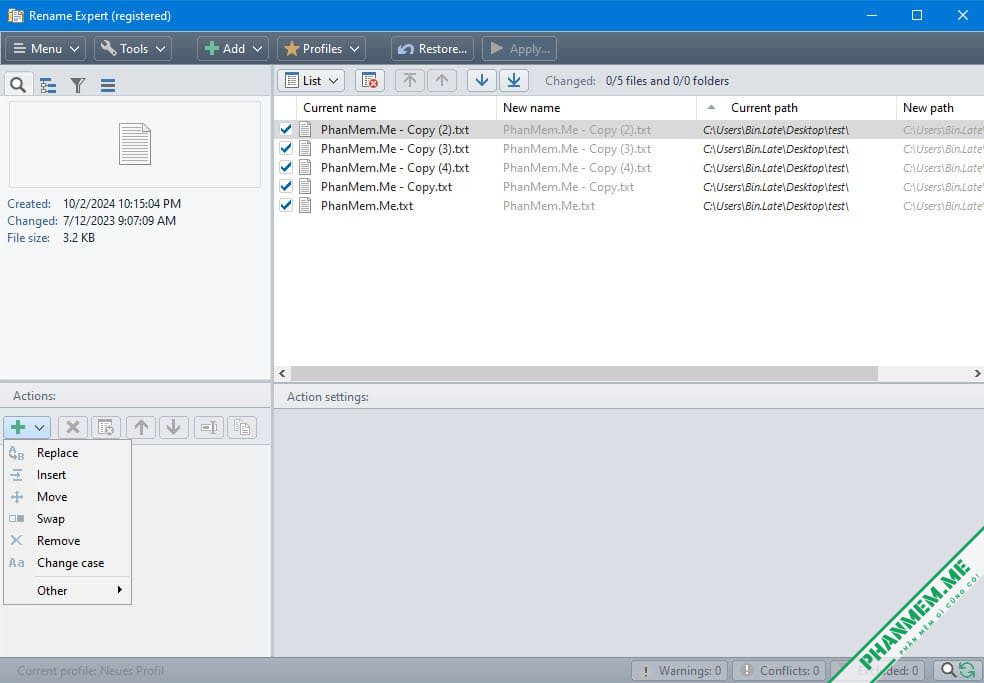Toggle the add action dropdown arrow

[40, 428]
